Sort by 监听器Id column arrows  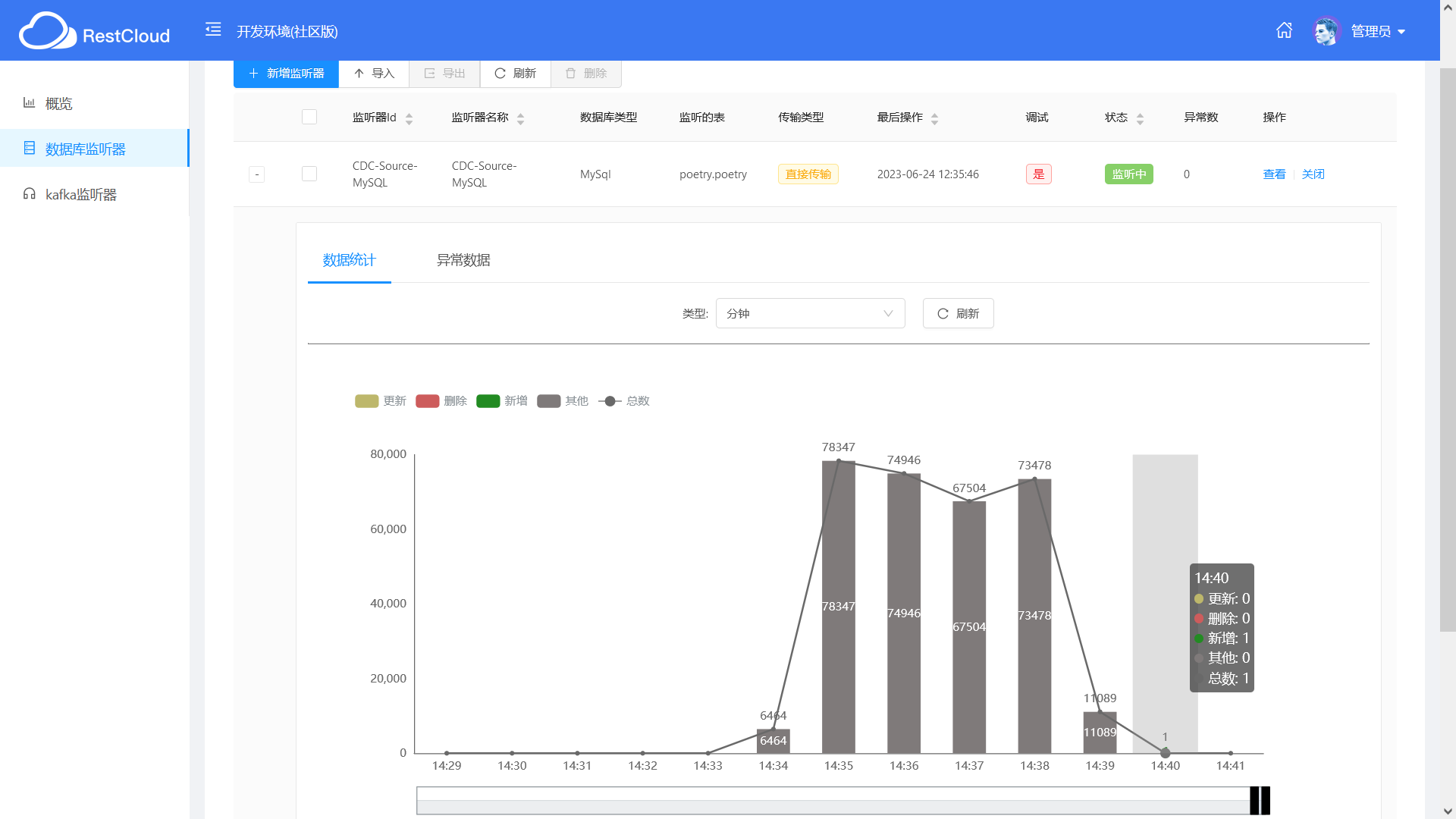pos(409,118)
